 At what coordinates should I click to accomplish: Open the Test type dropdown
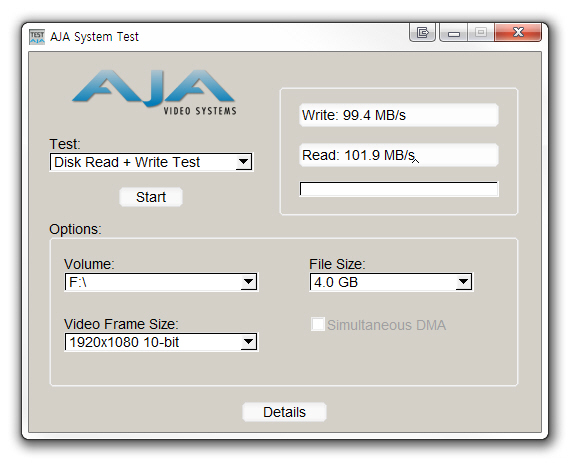tap(151, 162)
